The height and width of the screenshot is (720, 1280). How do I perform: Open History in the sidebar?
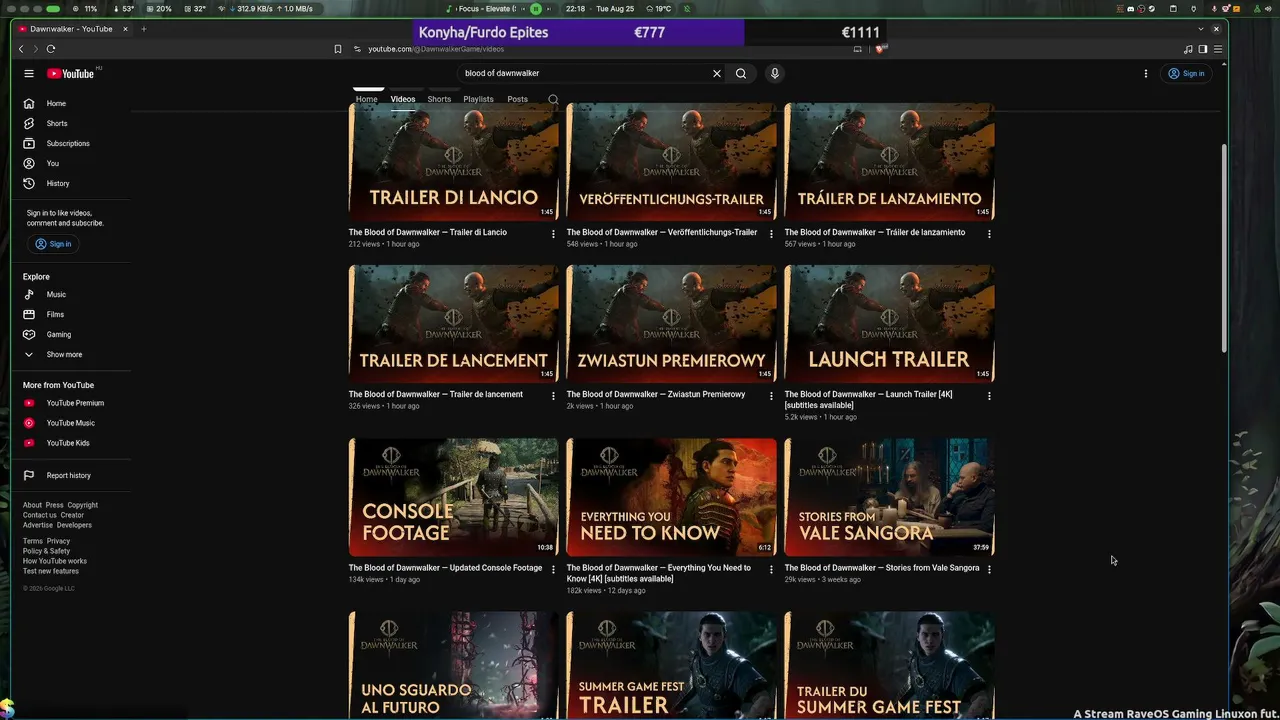point(58,183)
